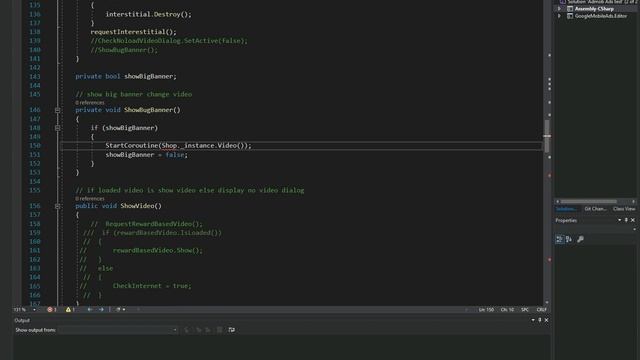The width and height of the screenshot is (640, 360).
Task: Open Properties panel window position menu
Action: 620,220
